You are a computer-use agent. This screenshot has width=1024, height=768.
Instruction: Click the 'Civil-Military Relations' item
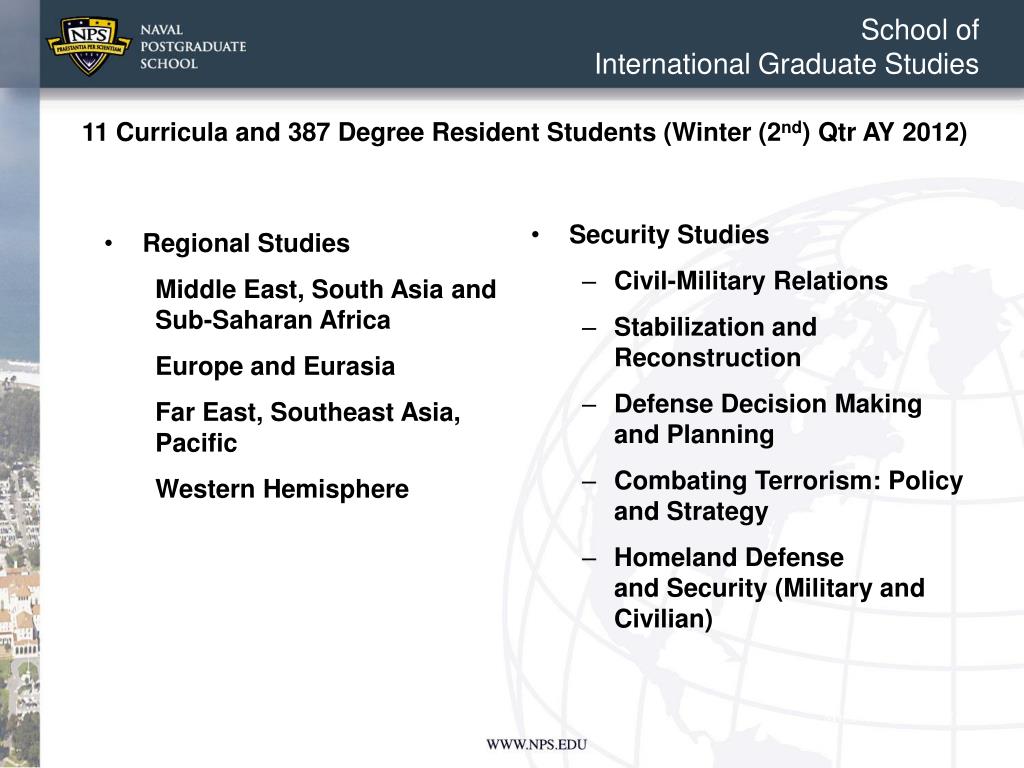point(751,281)
